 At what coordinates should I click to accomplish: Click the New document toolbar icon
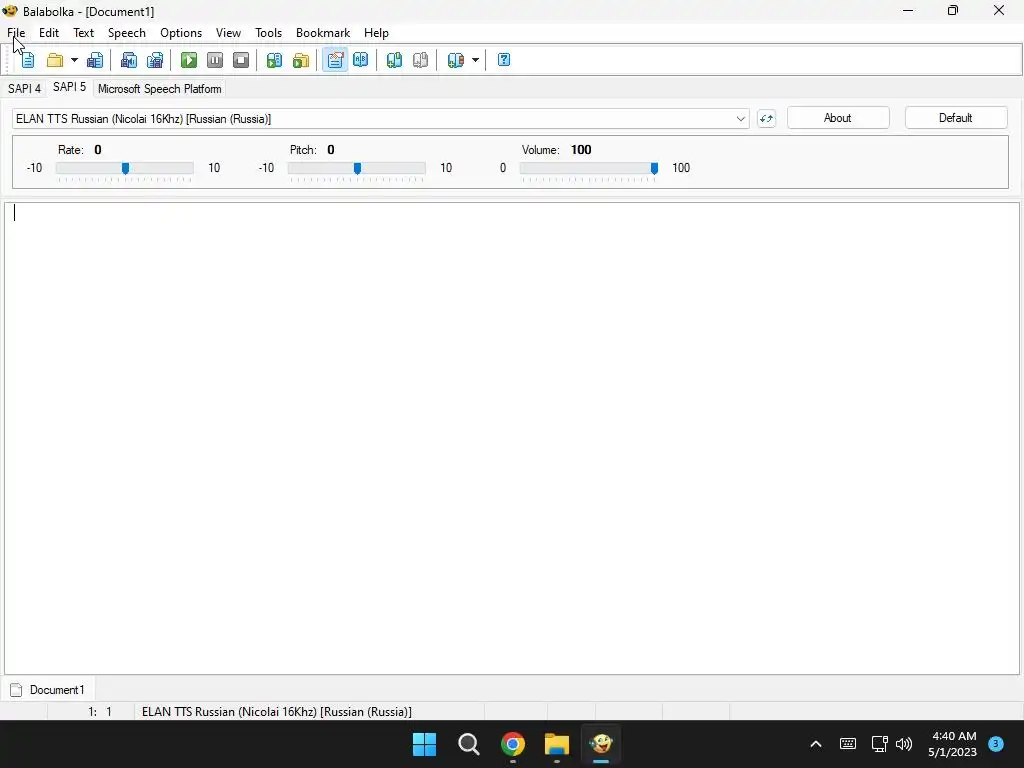28,60
